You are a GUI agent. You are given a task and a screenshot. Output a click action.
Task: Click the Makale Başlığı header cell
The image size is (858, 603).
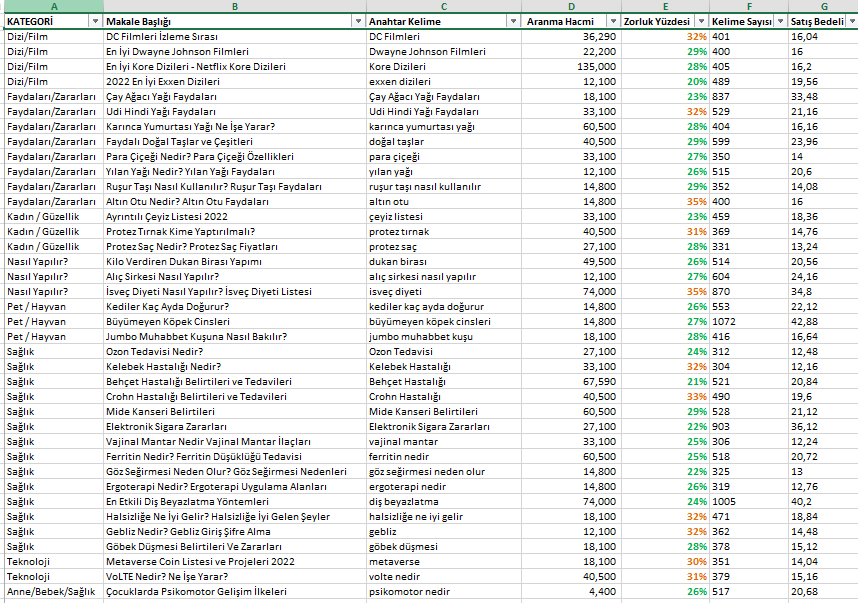235,21
